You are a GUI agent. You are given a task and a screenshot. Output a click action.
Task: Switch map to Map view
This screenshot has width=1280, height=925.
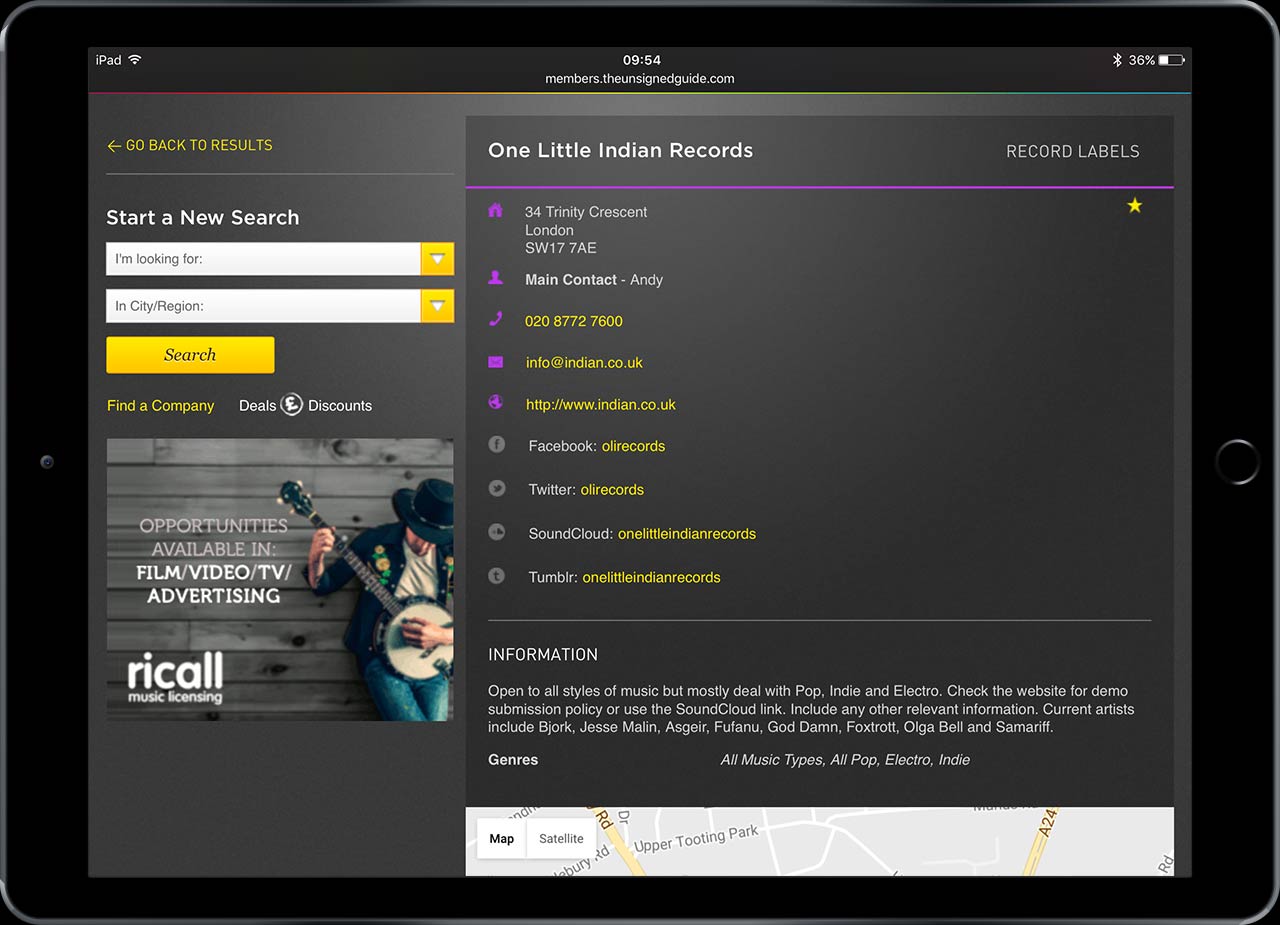point(502,839)
